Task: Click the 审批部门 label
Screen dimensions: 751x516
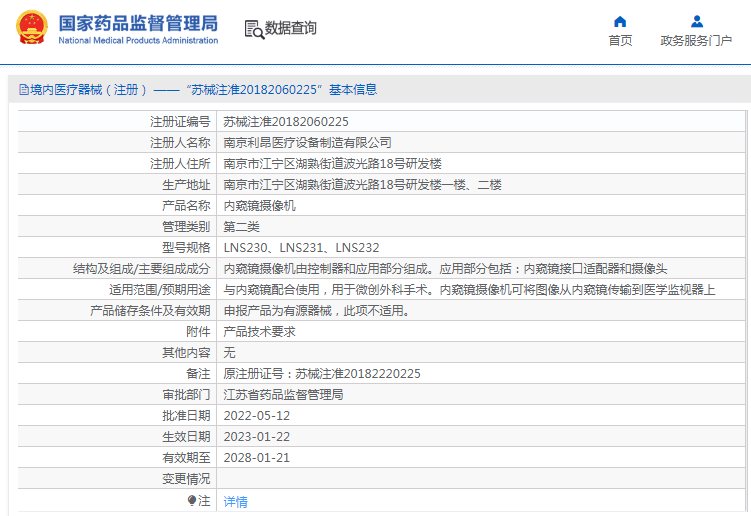Action: (x=186, y=395)
